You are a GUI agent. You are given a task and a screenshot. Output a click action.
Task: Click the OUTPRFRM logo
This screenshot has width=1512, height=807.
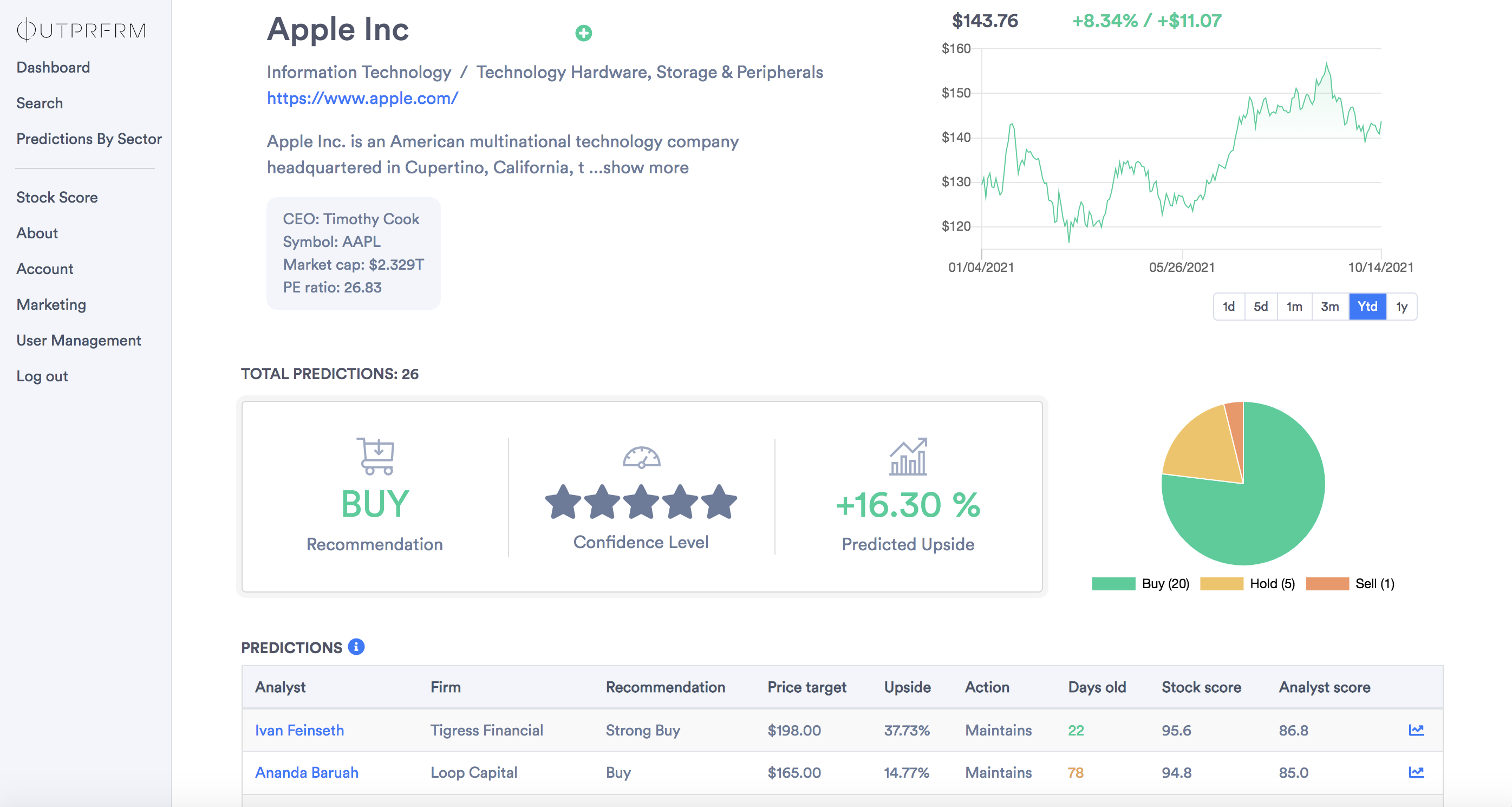coord(81,30)
